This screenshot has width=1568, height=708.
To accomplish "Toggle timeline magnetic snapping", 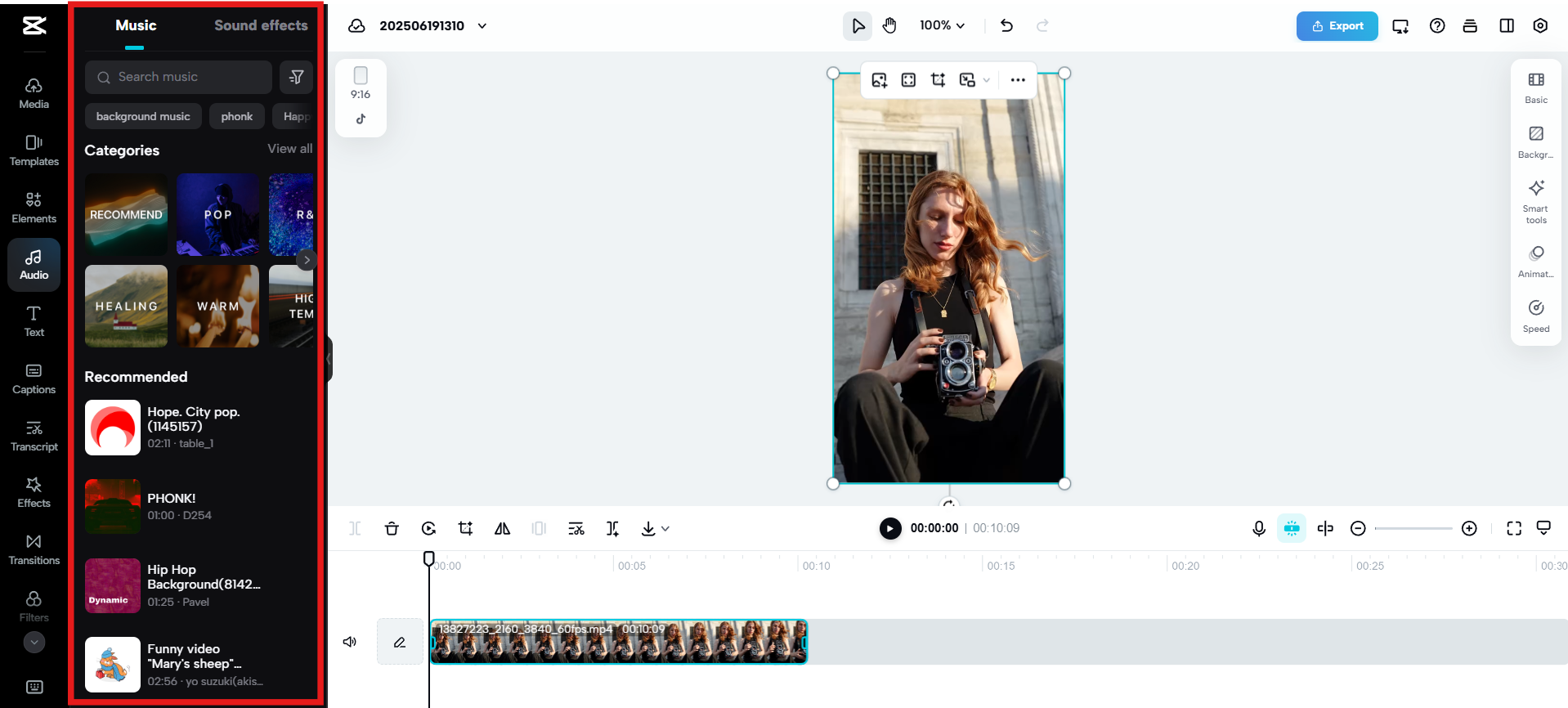I will pos(1292,529).
